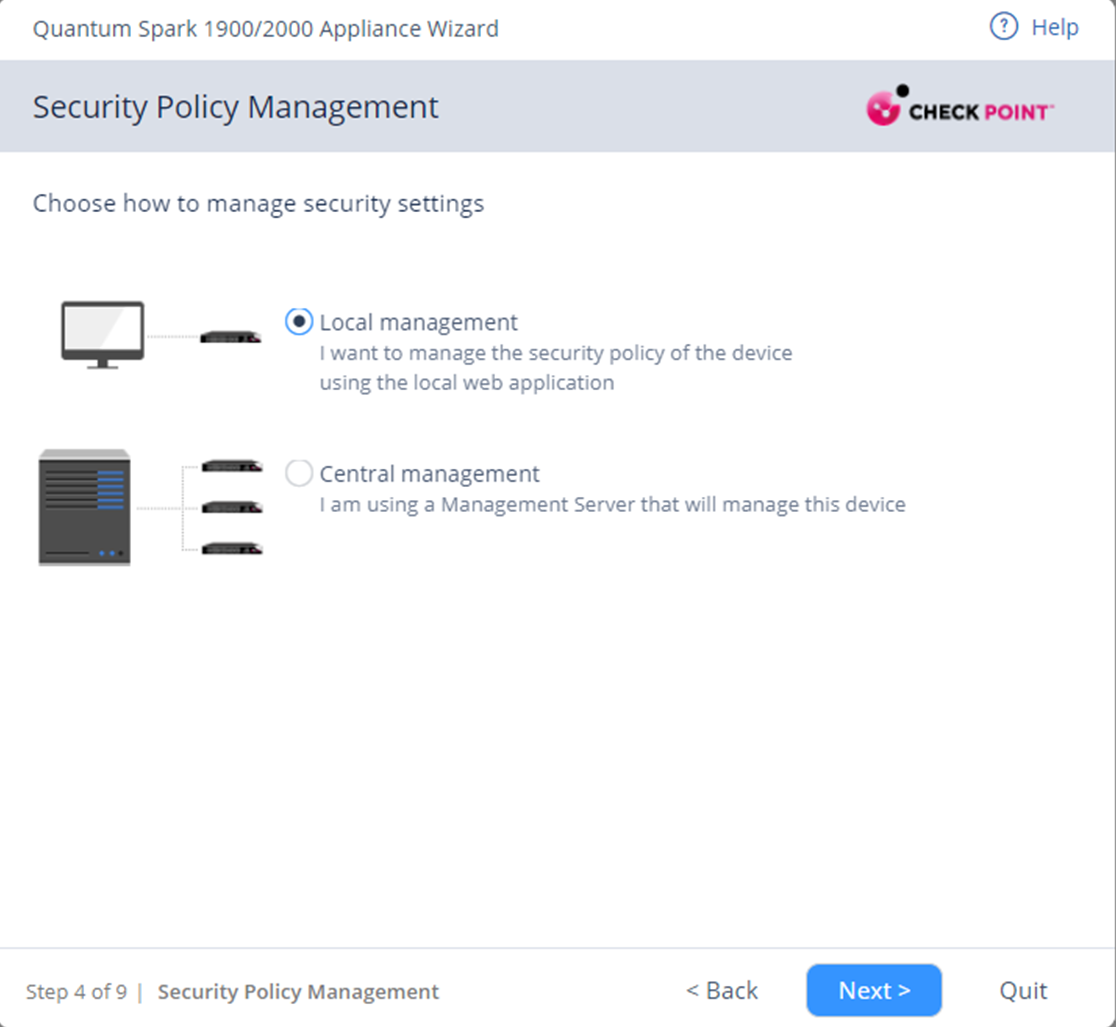Click the computer monitor icon

pyautogui.click(x=103, y=334)
